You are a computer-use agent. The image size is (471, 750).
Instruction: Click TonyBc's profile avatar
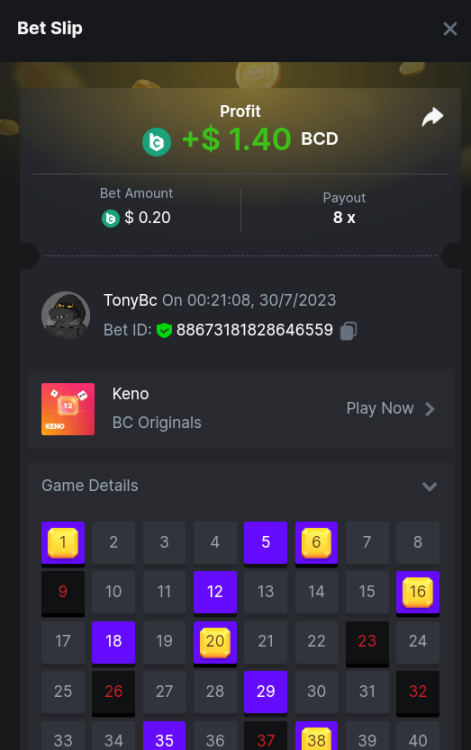pos(66,316)
